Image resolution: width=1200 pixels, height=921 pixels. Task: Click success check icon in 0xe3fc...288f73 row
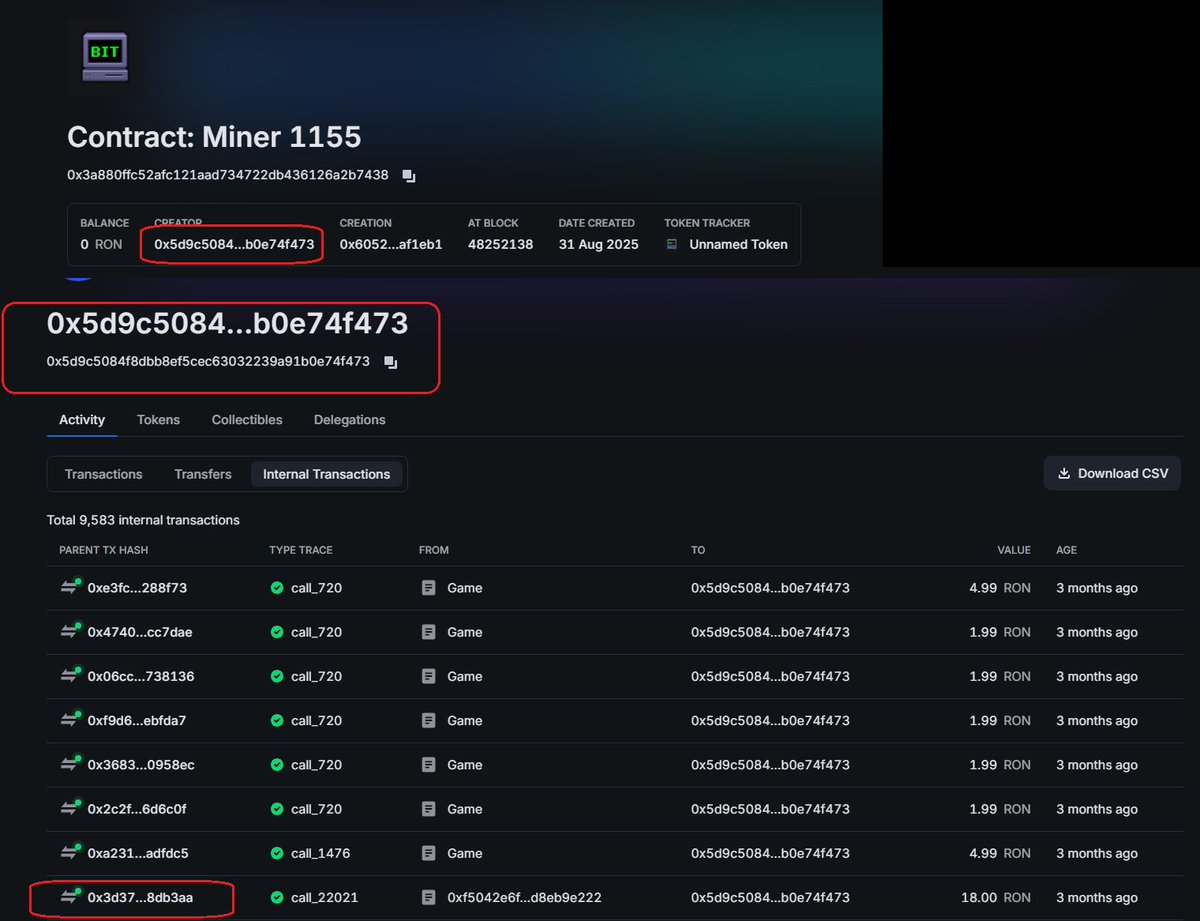[x=277, y=588]
